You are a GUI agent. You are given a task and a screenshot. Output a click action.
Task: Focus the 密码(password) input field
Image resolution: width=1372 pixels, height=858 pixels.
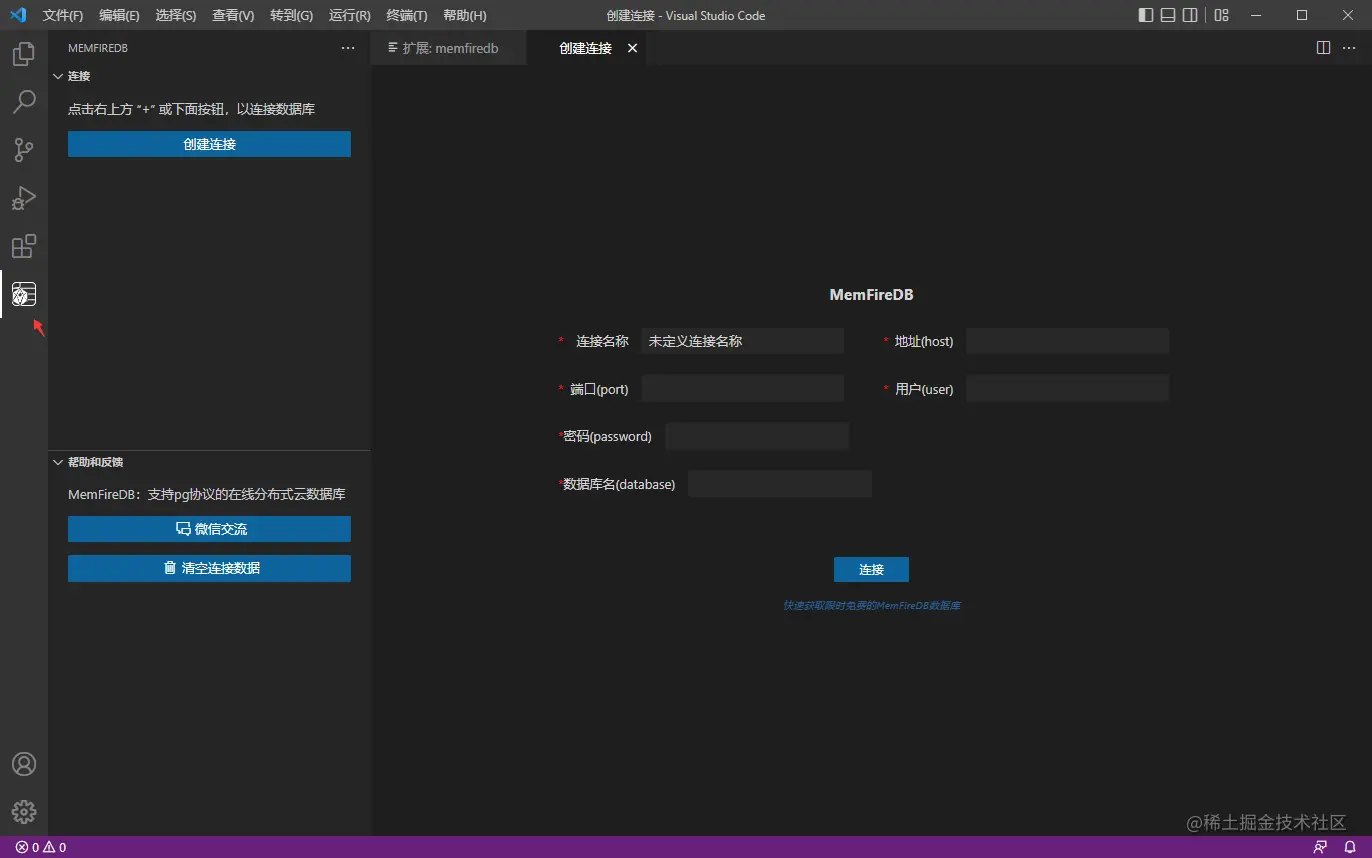[x=757, y=436]
